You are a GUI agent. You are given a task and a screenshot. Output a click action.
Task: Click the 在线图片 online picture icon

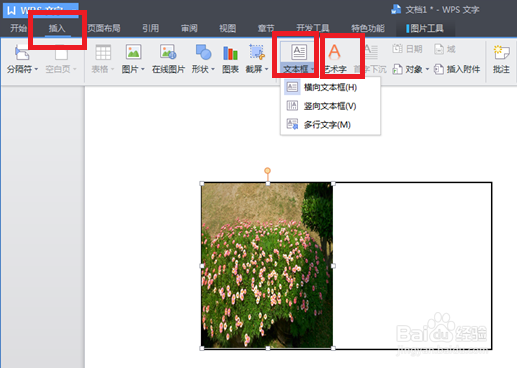coord(168,52)
